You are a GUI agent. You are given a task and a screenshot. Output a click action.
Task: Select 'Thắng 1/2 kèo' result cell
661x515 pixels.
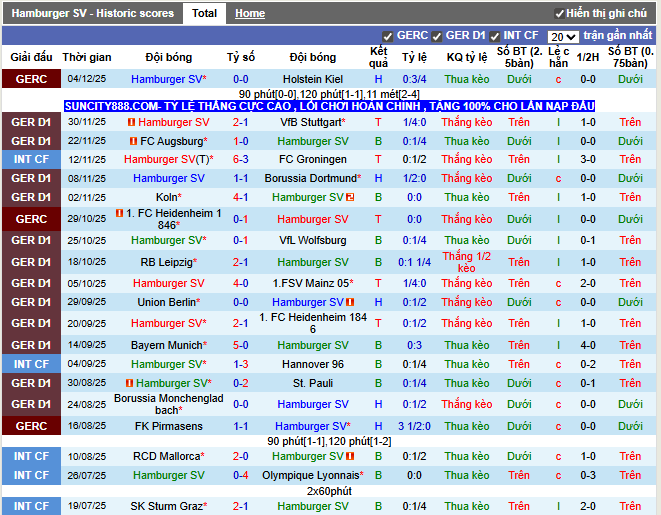click(467, 262)
